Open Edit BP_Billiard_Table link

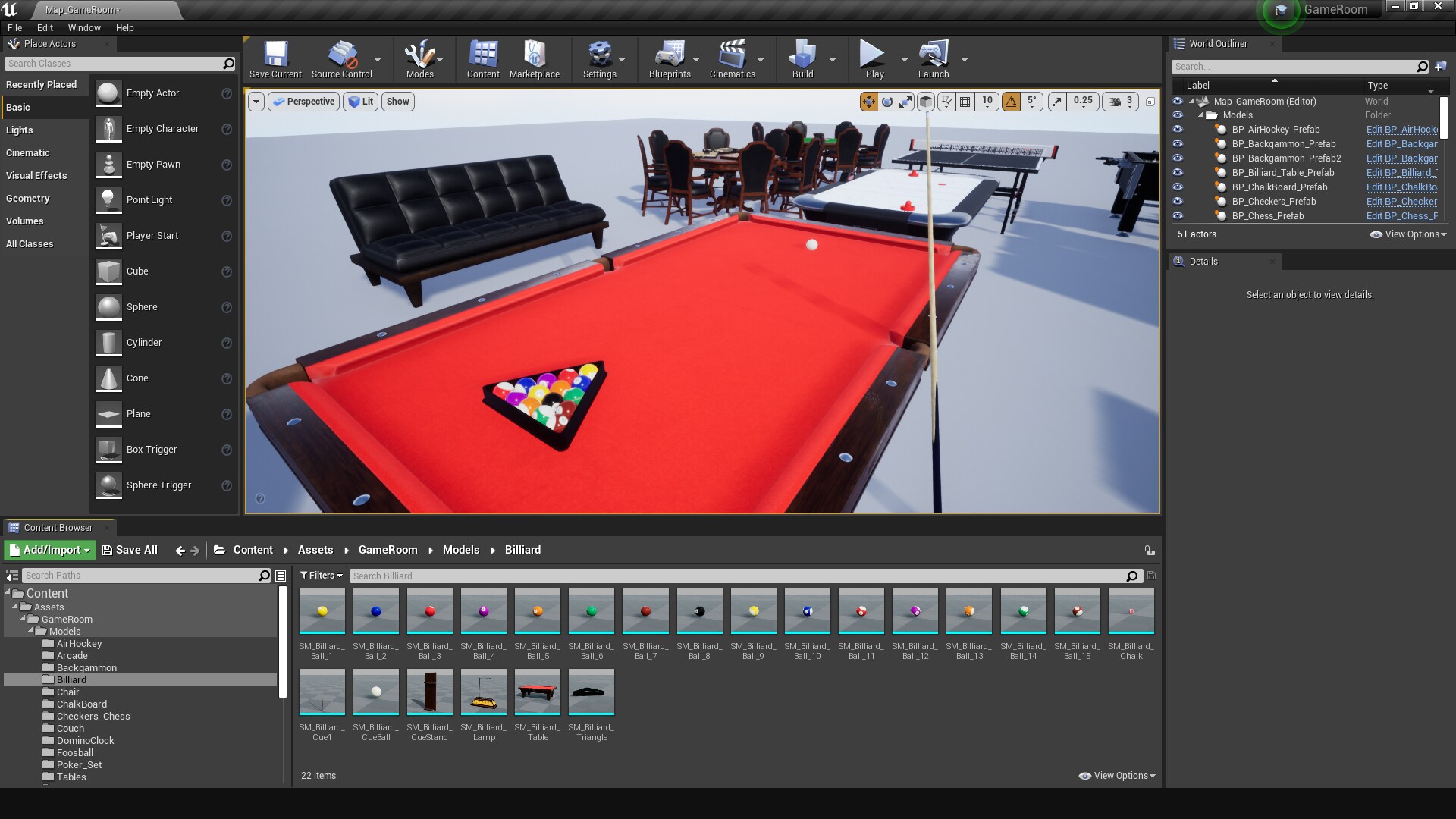click(1401, 172)
